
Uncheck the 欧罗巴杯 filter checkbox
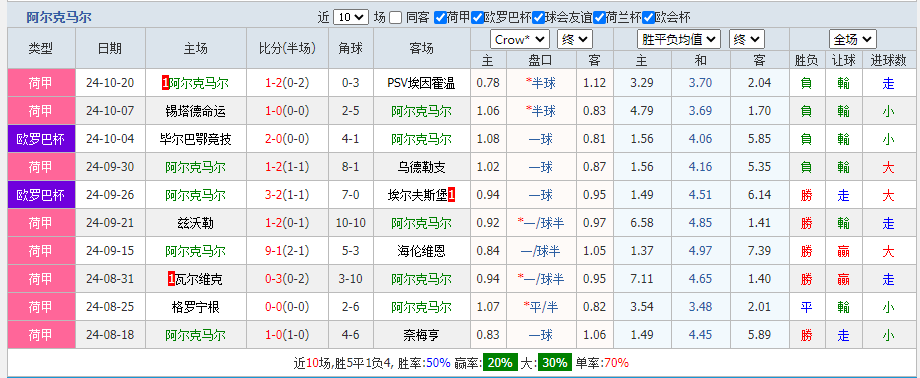(477, 18)
